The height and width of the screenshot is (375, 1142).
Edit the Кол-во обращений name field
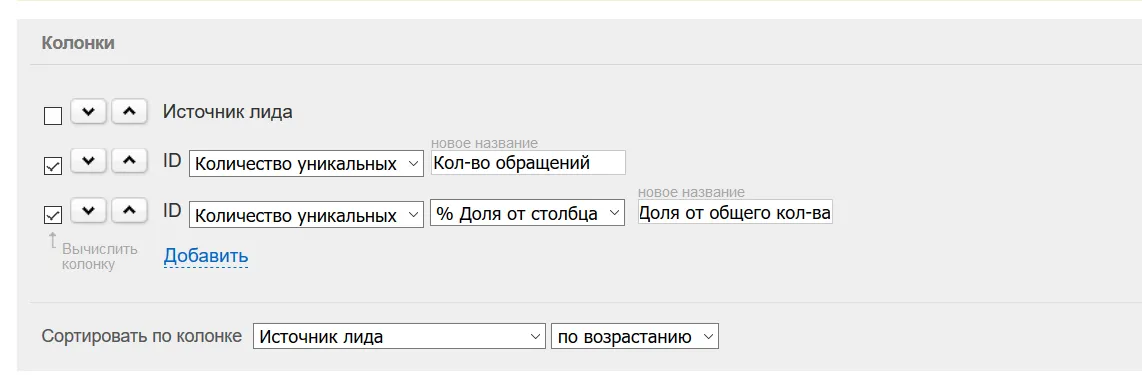tap(528, 162)
